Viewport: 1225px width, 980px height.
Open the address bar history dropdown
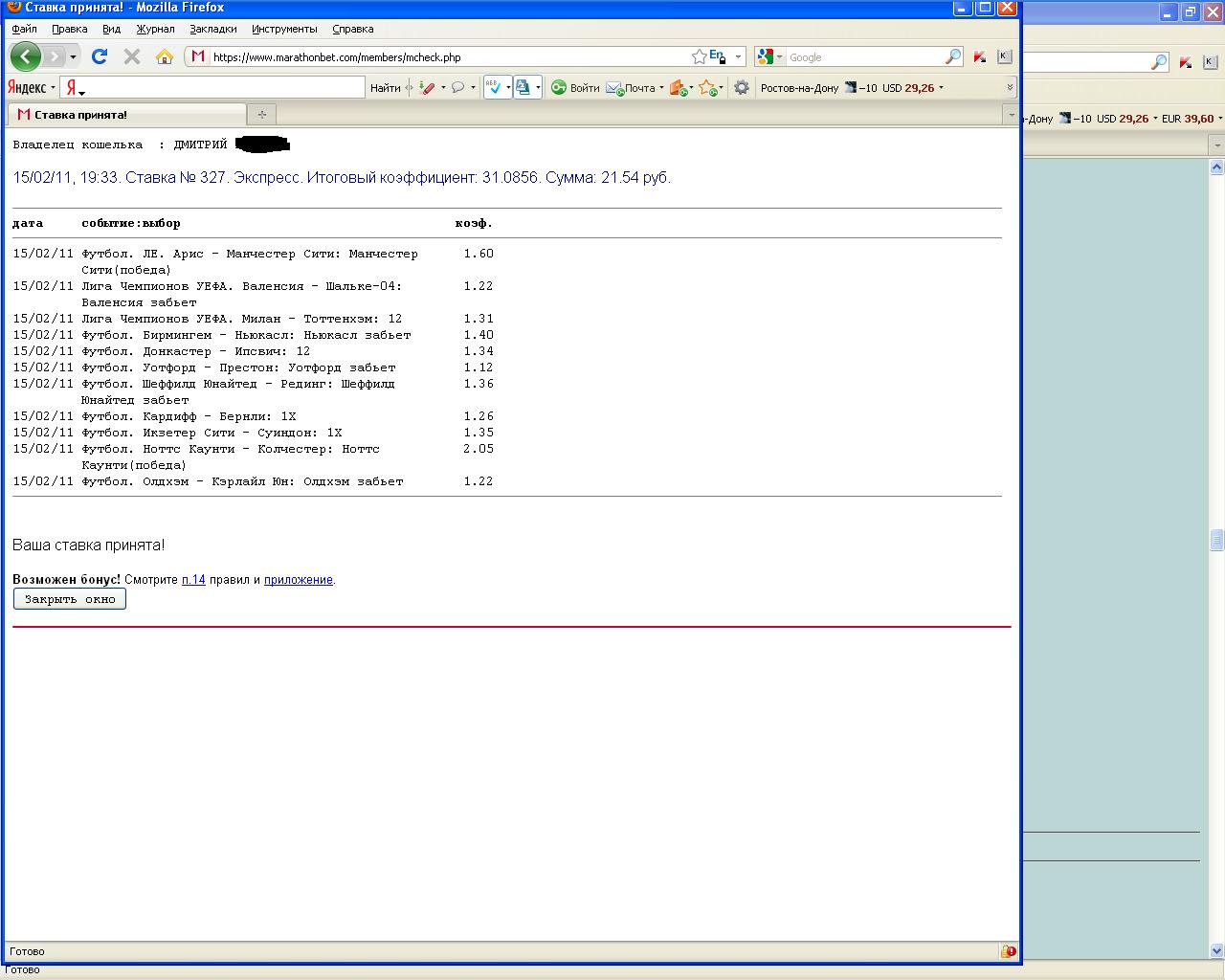[738, 57]
